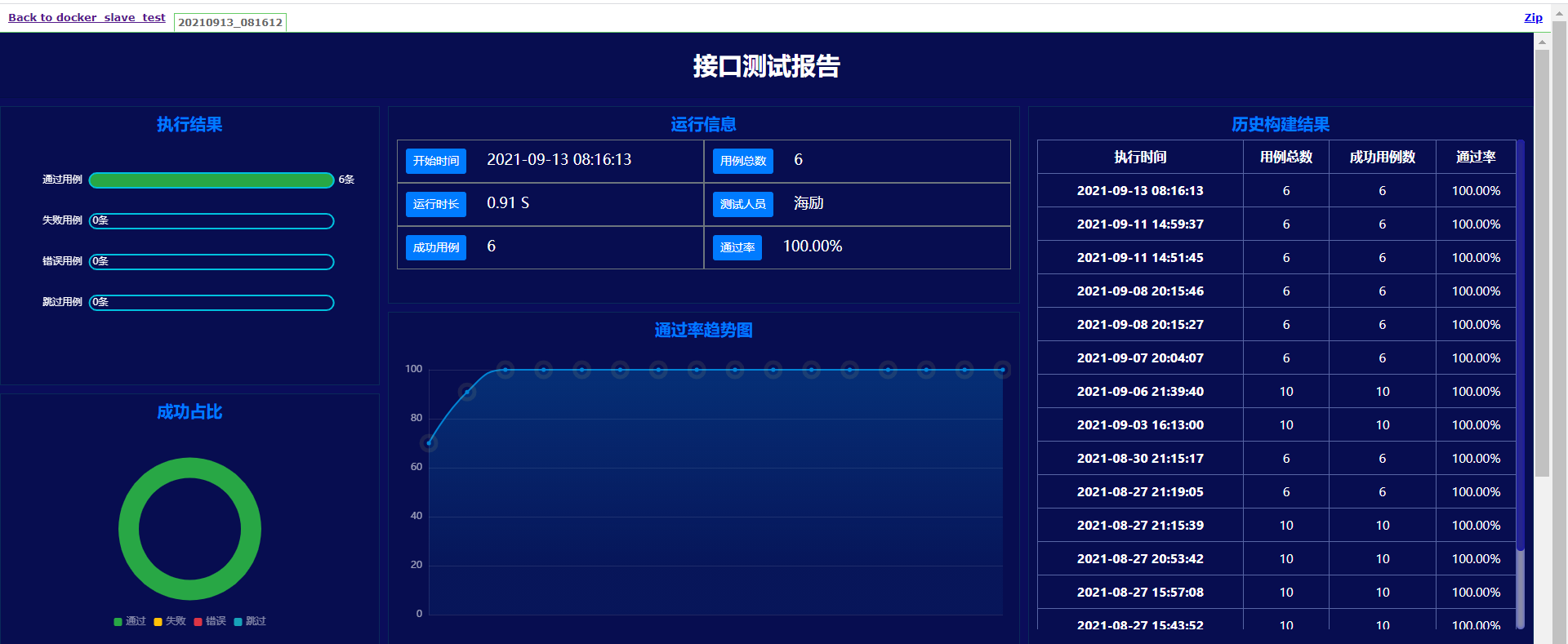The height and width of the screenshot is (644, 1568).
Task: Click the 成功用例数 column header
Action: click(1382, 157)
